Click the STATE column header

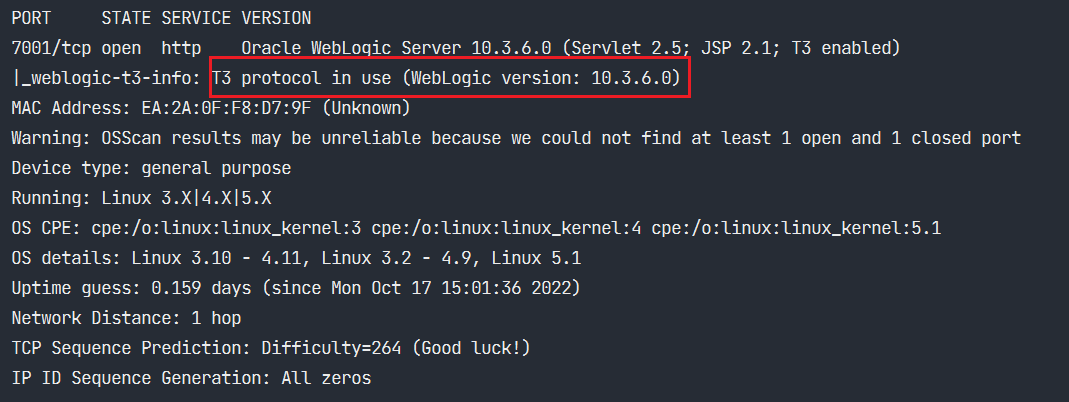coord(126,18)
